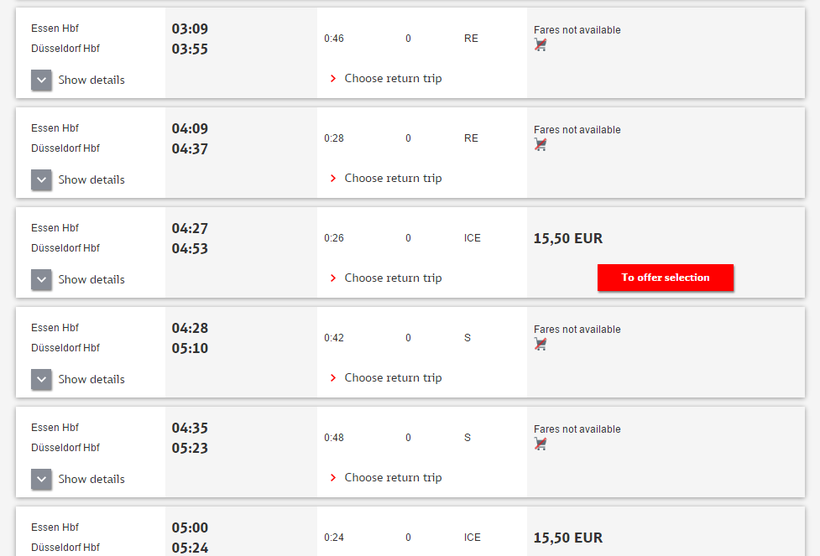Choose return trip for 04:09 RE train
820x556 pixels.
pos(393,179)
